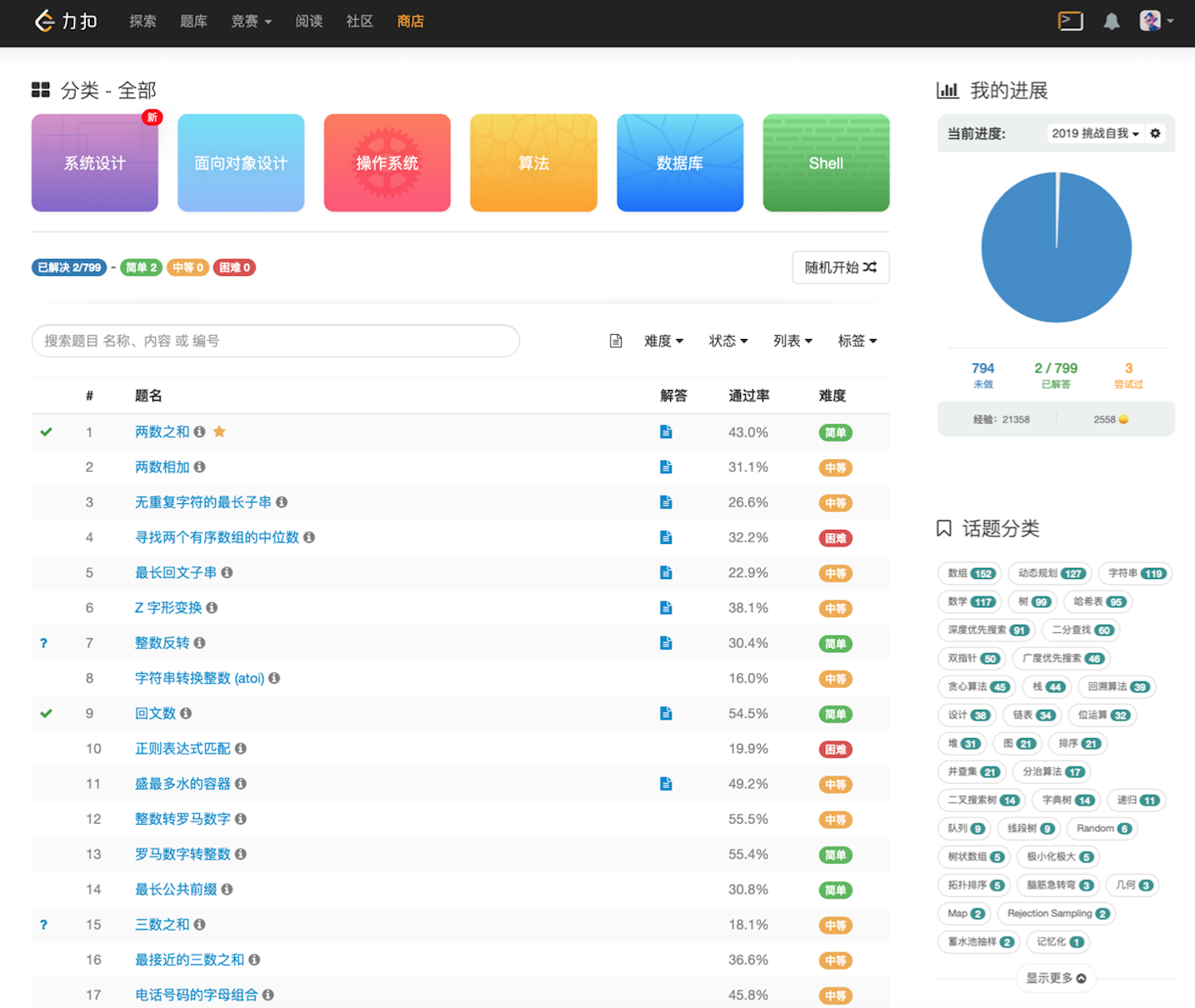Click the progress settings gear icon
This screenshot has width=1195, height=1008.
point(1155,133)
